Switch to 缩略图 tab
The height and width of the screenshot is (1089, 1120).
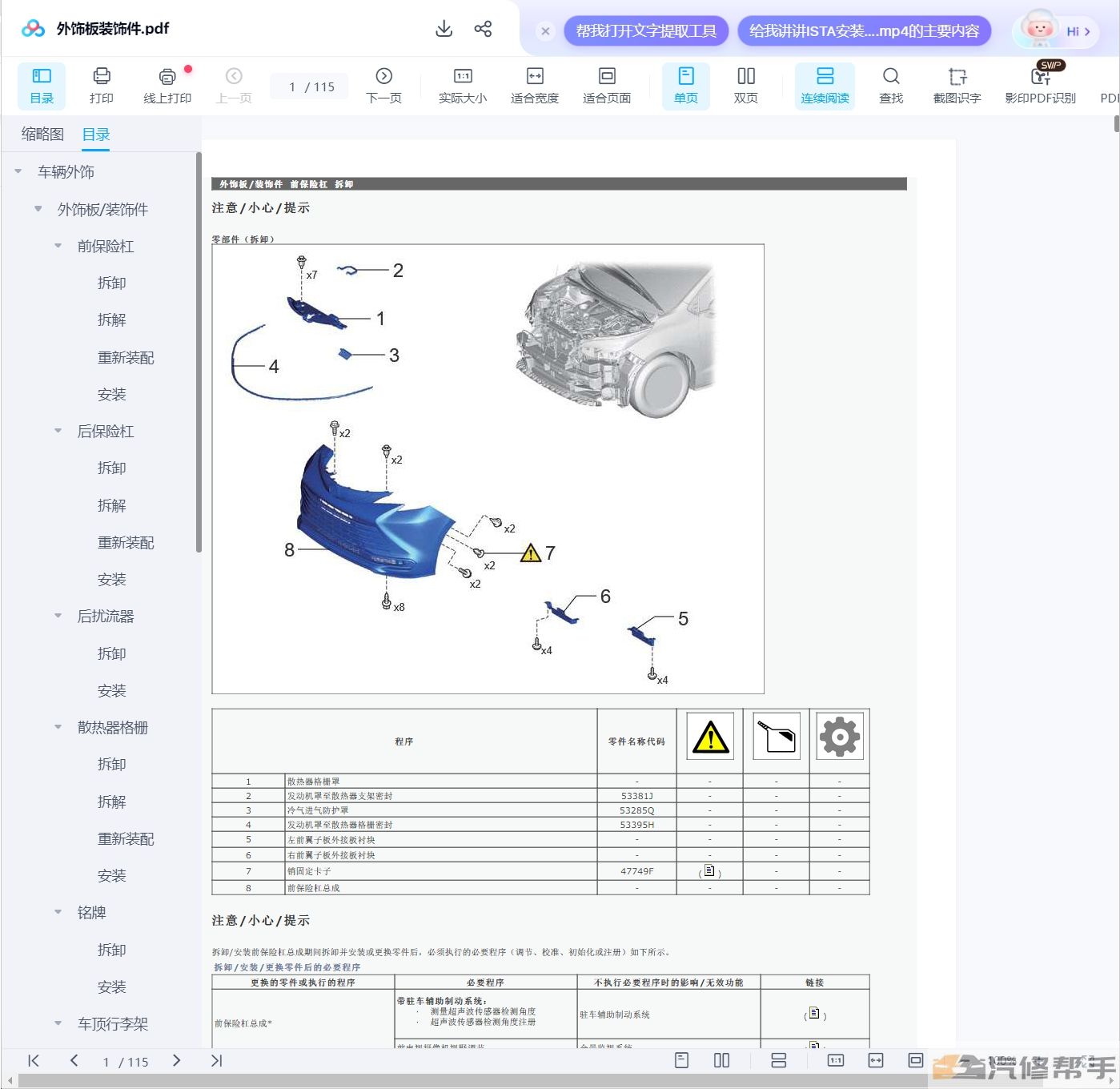coord(42,134)
